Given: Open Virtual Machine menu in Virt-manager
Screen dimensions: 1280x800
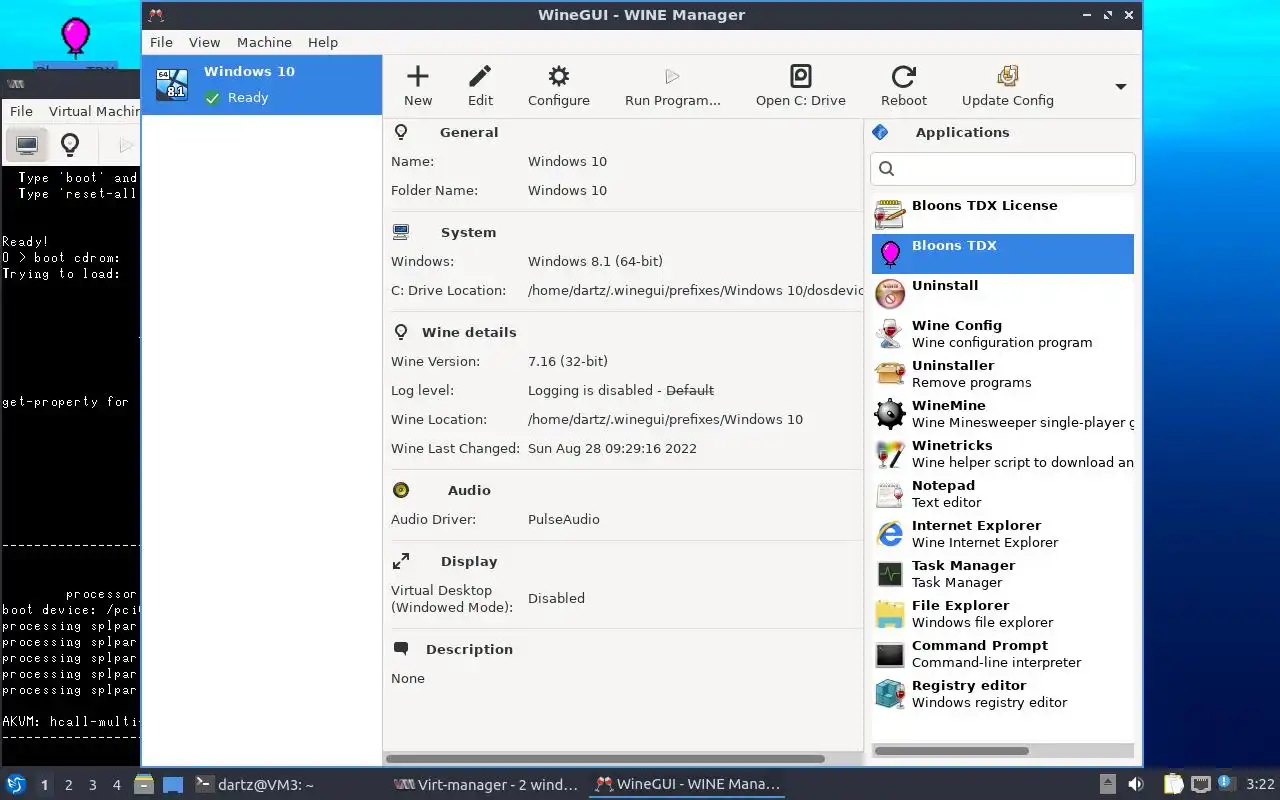Looking at the screenshot, I should (94, 111).
